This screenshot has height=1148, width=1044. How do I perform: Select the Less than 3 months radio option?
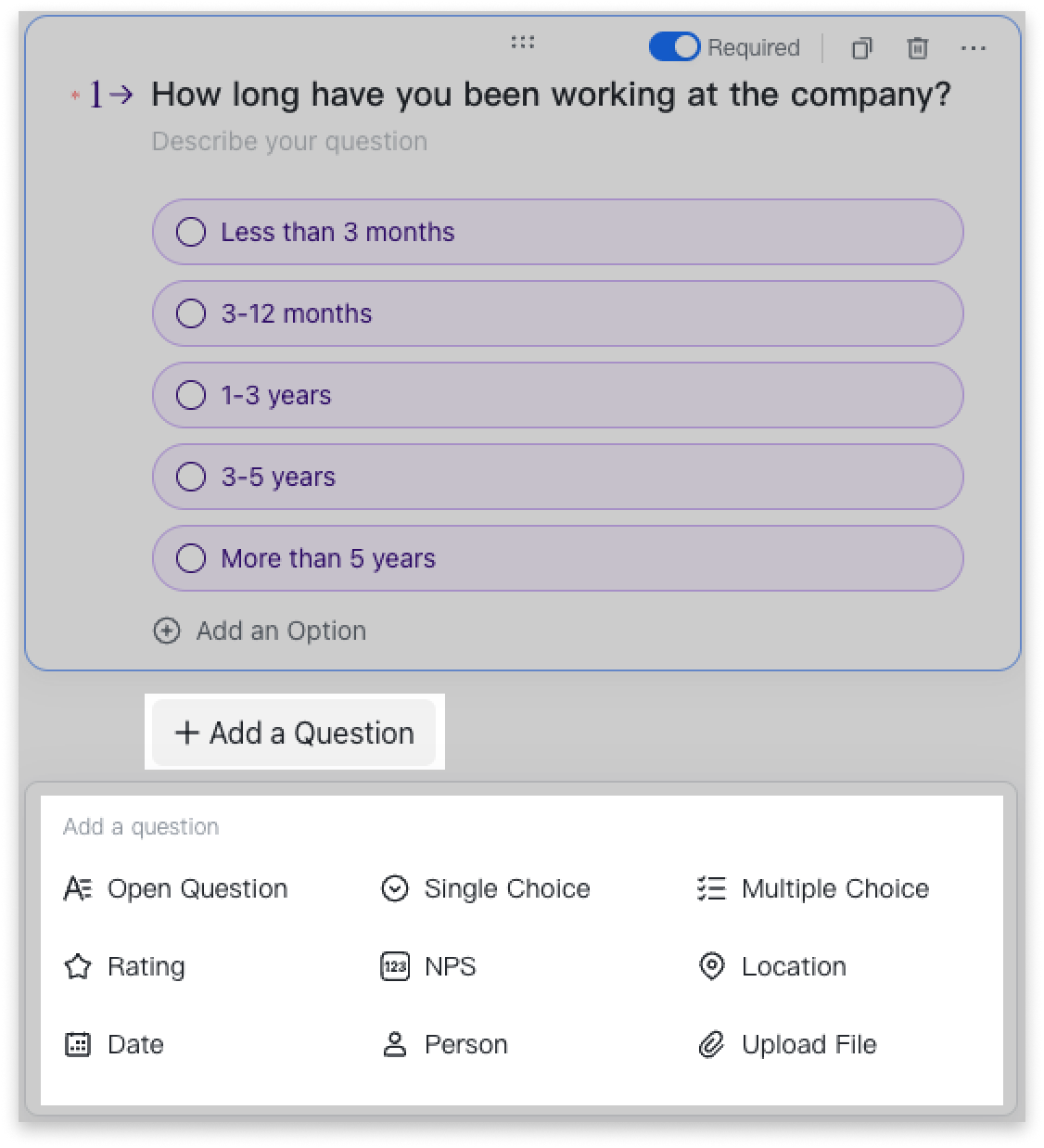click(x=558, y=232)
